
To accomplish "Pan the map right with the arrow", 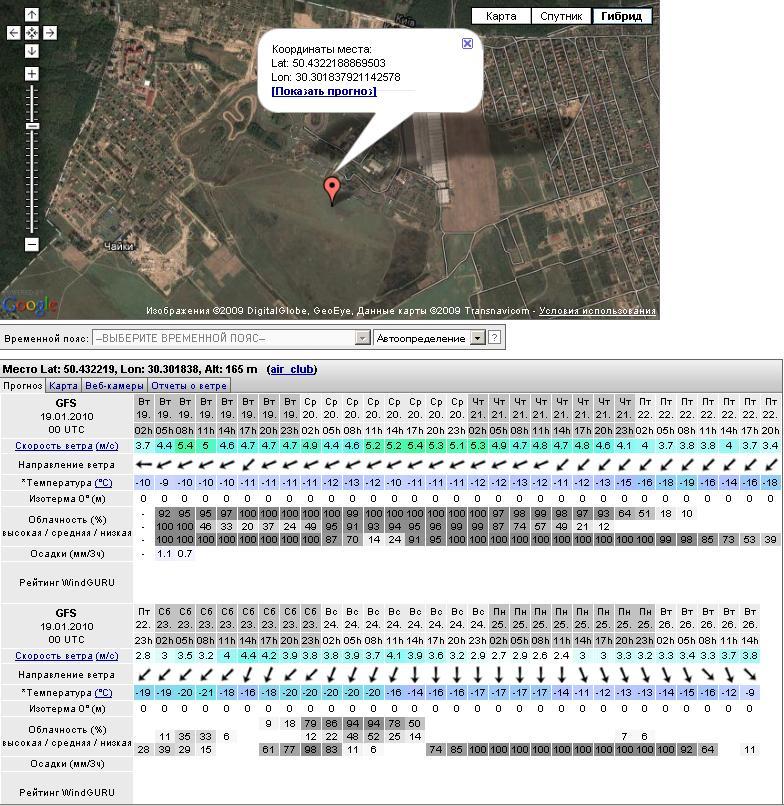I will [50, 33].
